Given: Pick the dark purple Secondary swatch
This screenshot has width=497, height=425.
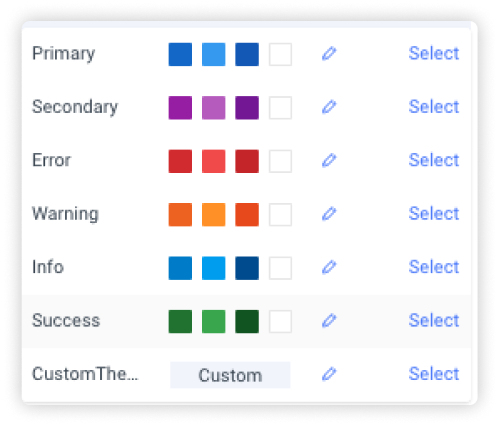Looking at the screenshot, I should point(247,108).
